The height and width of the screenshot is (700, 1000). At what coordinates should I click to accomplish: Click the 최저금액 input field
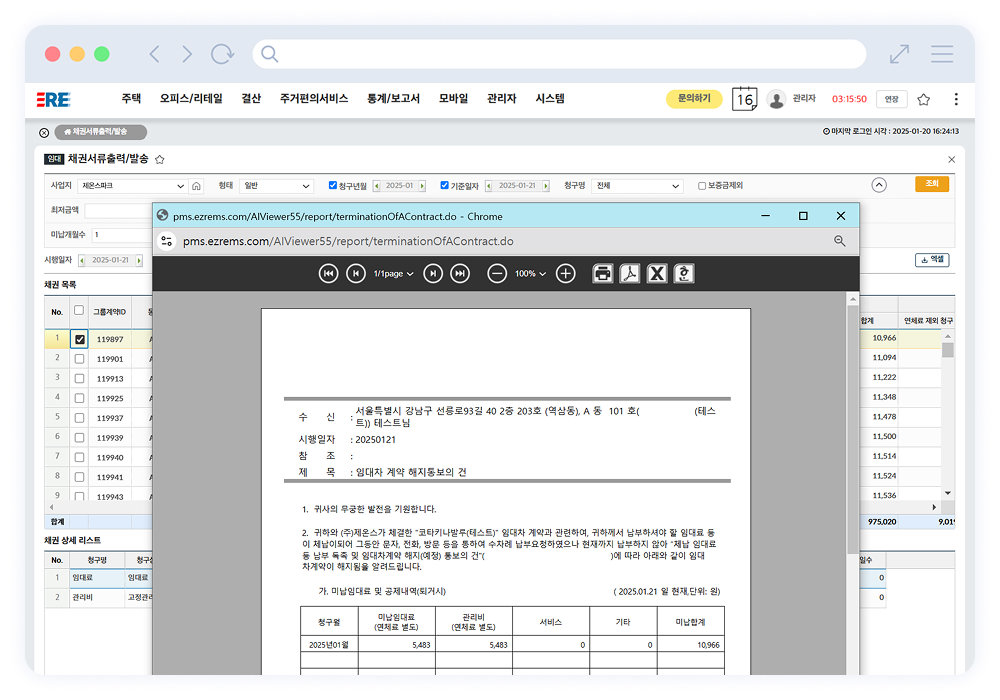point(118,211)
